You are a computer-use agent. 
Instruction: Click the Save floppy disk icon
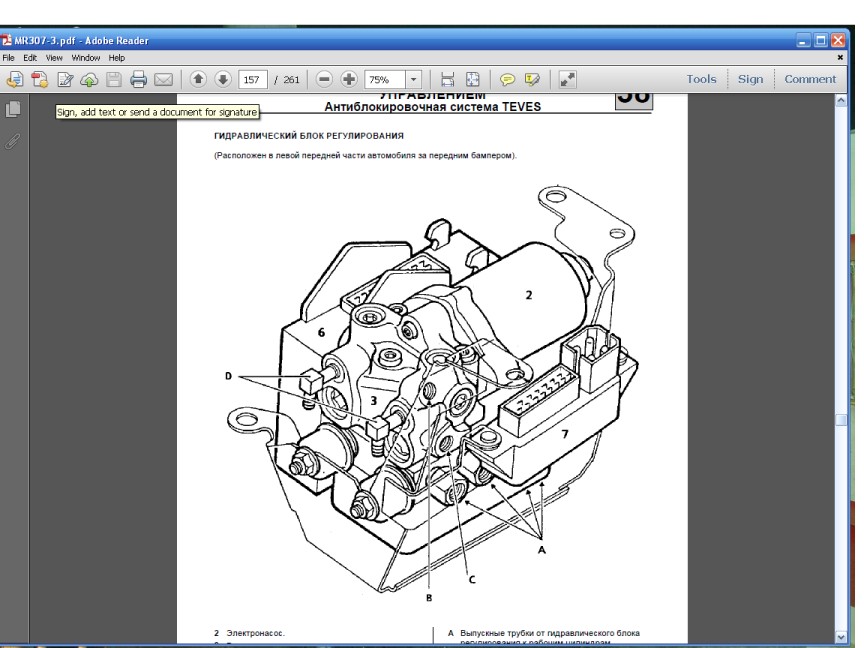(x=114, y=80)
